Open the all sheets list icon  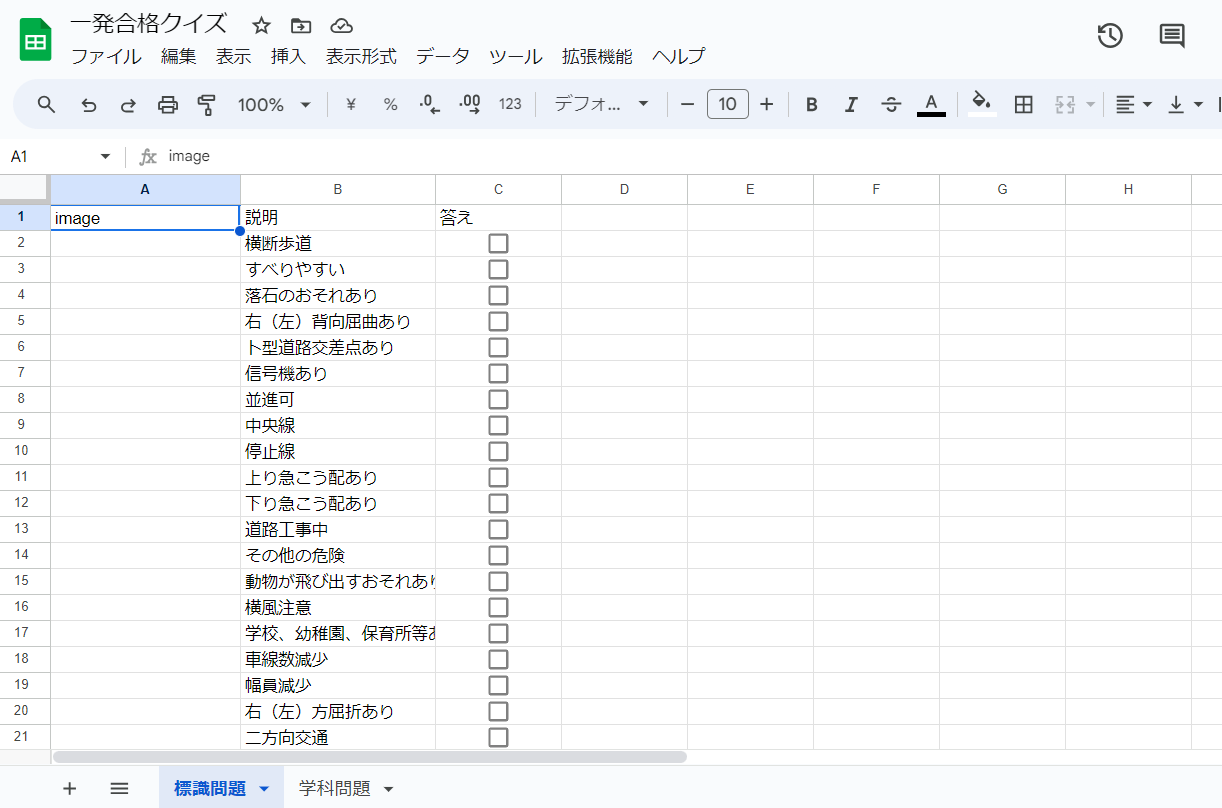click(x=119, y=788)
